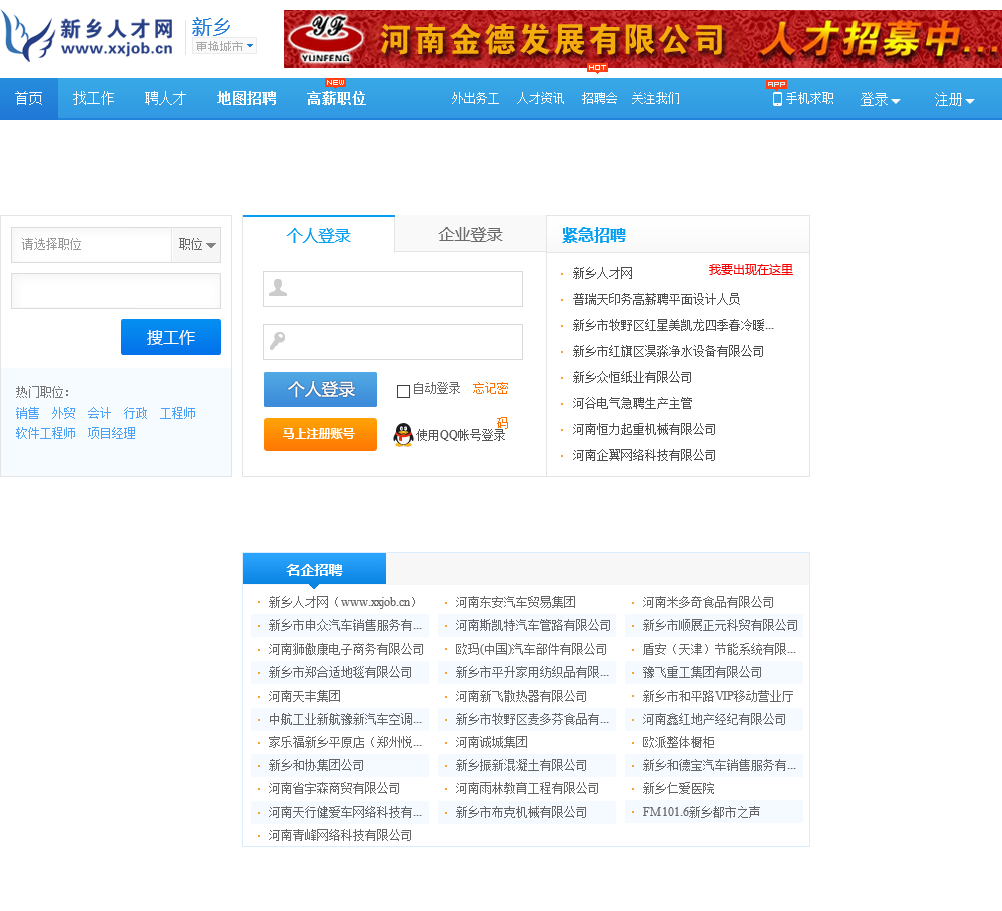1002x911 pixels.
Task: Open 普瑞天印务高薪聘平面设计人员 listing
Action: coord(656,299)
